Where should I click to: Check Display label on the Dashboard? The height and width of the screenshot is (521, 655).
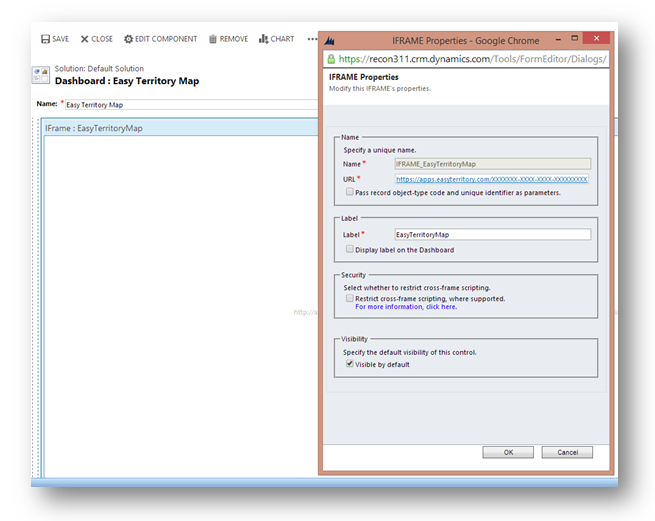point(349,249)
